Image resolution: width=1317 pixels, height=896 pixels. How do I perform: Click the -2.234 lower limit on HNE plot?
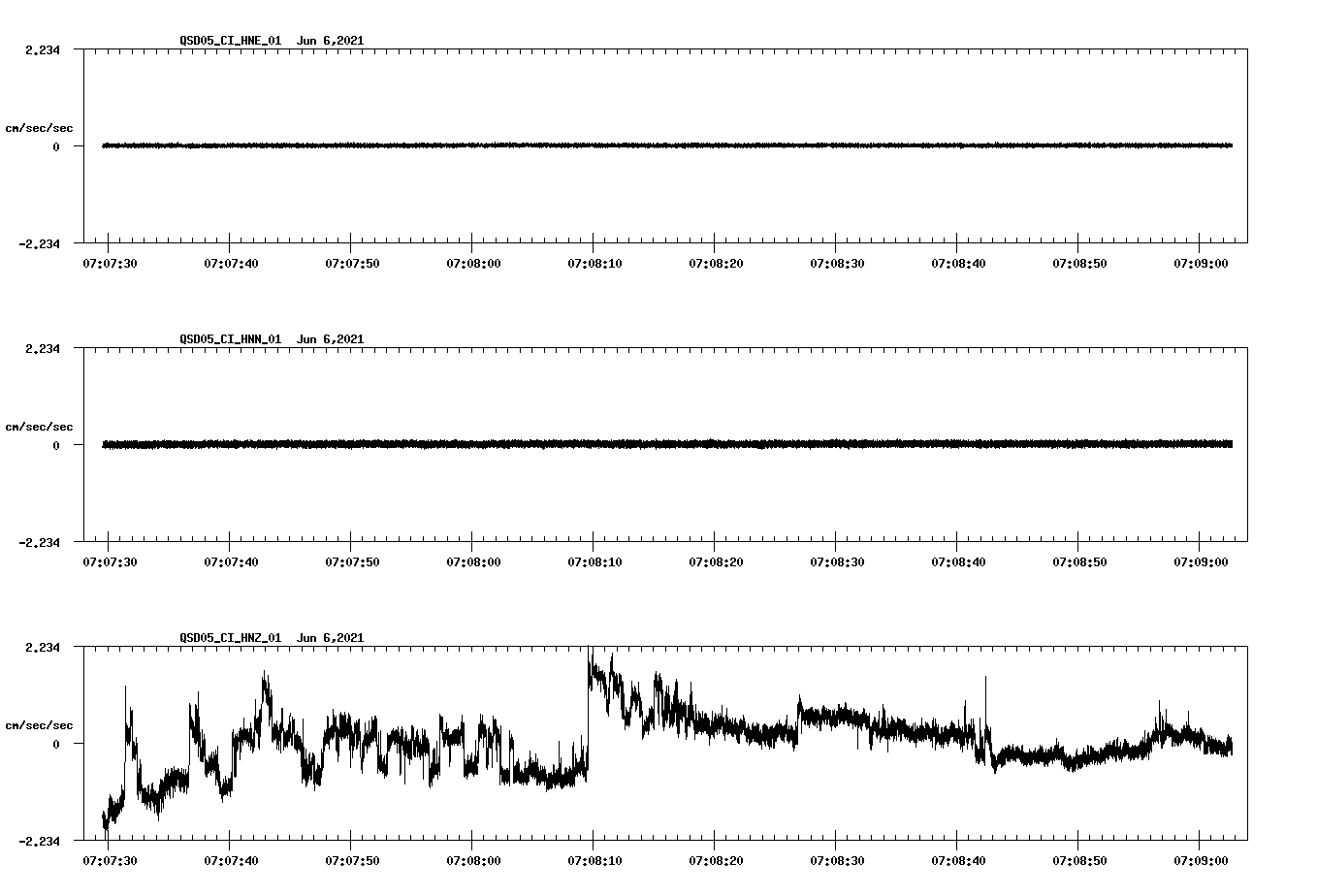pyautogui.click(x=39, y=244)
